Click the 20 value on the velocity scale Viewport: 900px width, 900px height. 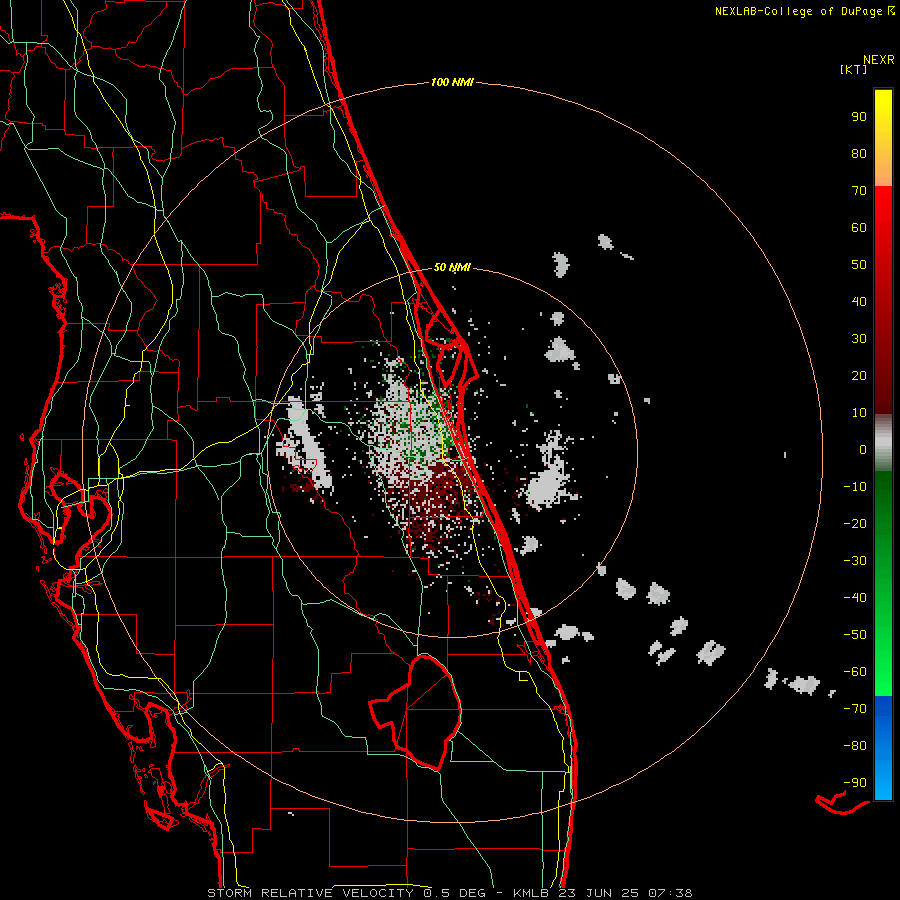tap(859, 376)
